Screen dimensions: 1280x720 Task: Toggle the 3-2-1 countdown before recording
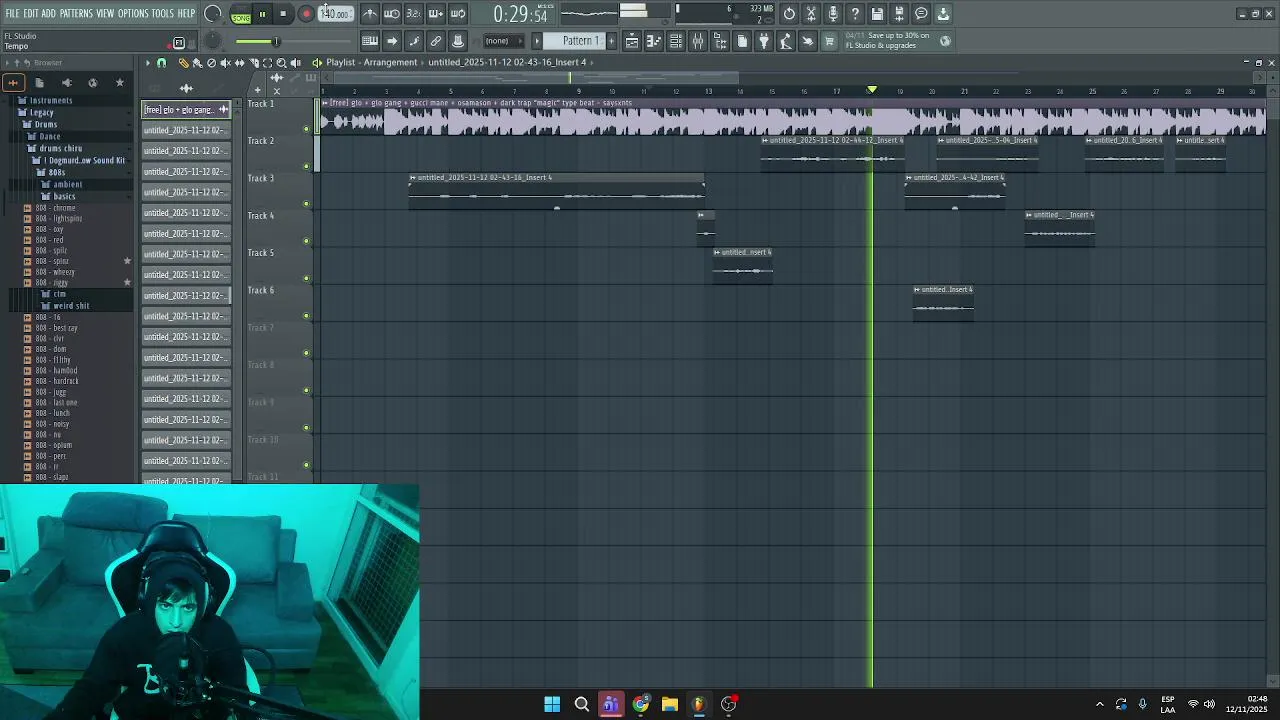414,14
